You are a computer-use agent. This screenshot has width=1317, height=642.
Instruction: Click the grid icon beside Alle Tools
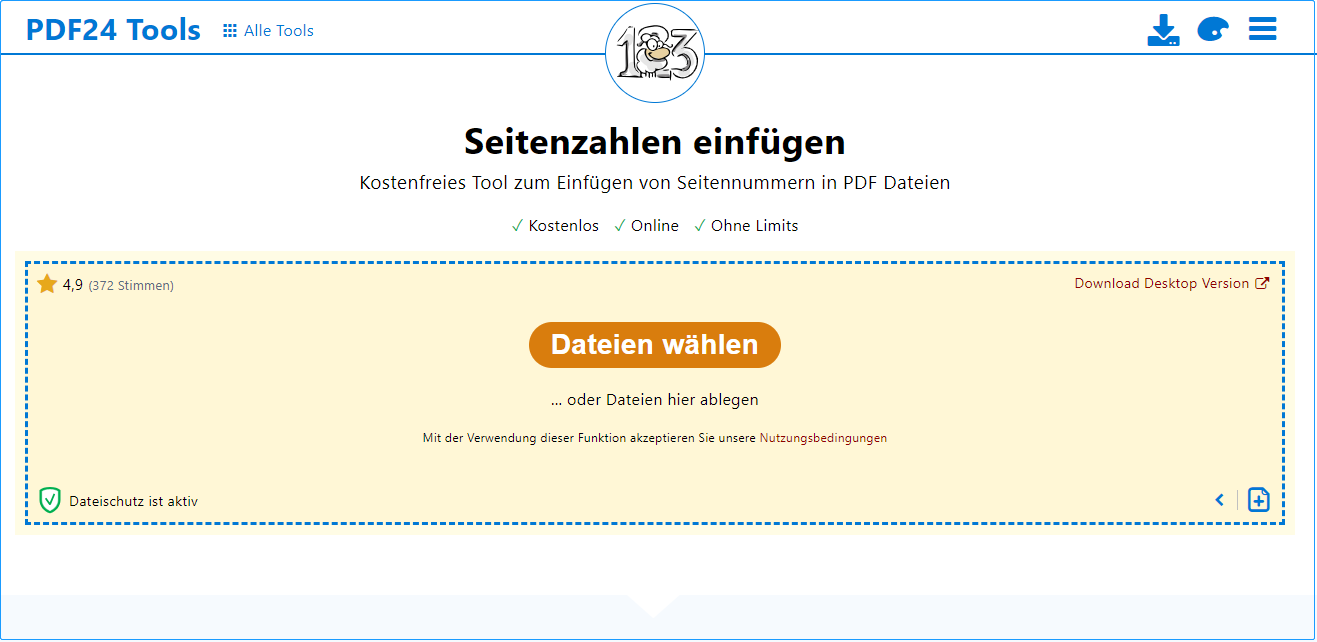coord(230,30)
